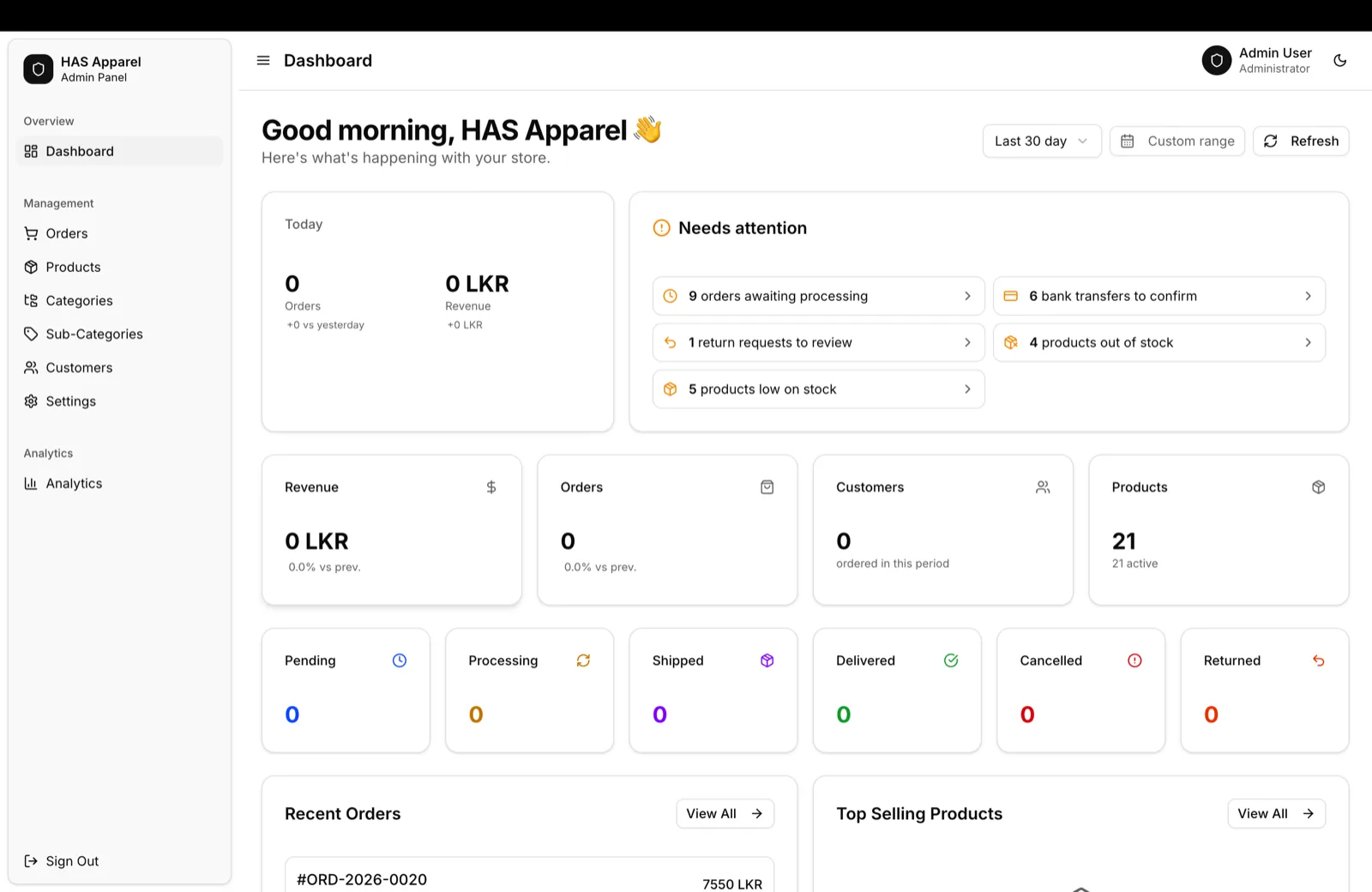This screenshot has width=1372, height=892.
Task: Expand the 1 return requests to review chevron
Action: click(x=967, y=342)
